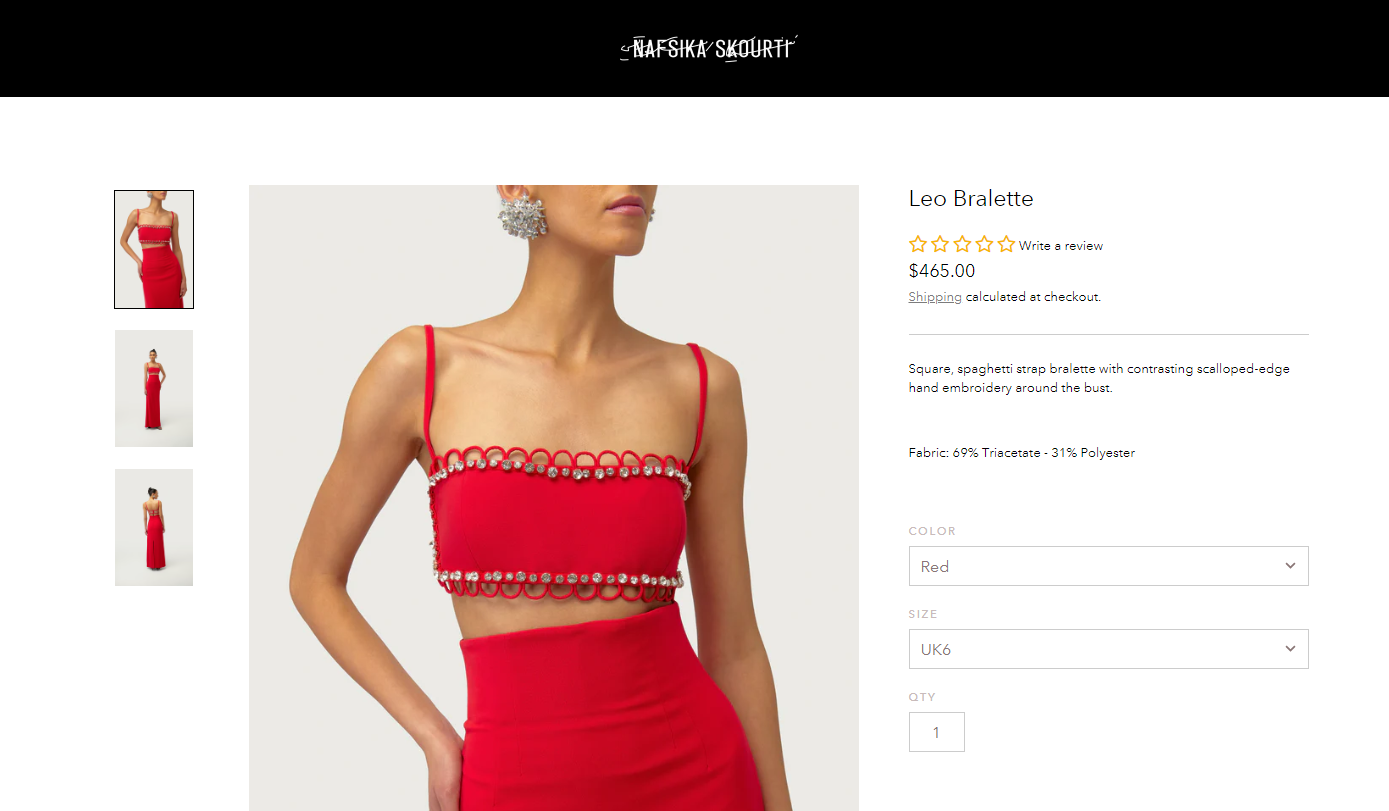The height and width of the screenshot is (811, 1389).
Task: Open the Shipping policy link
Action: [x=935, y=297]
